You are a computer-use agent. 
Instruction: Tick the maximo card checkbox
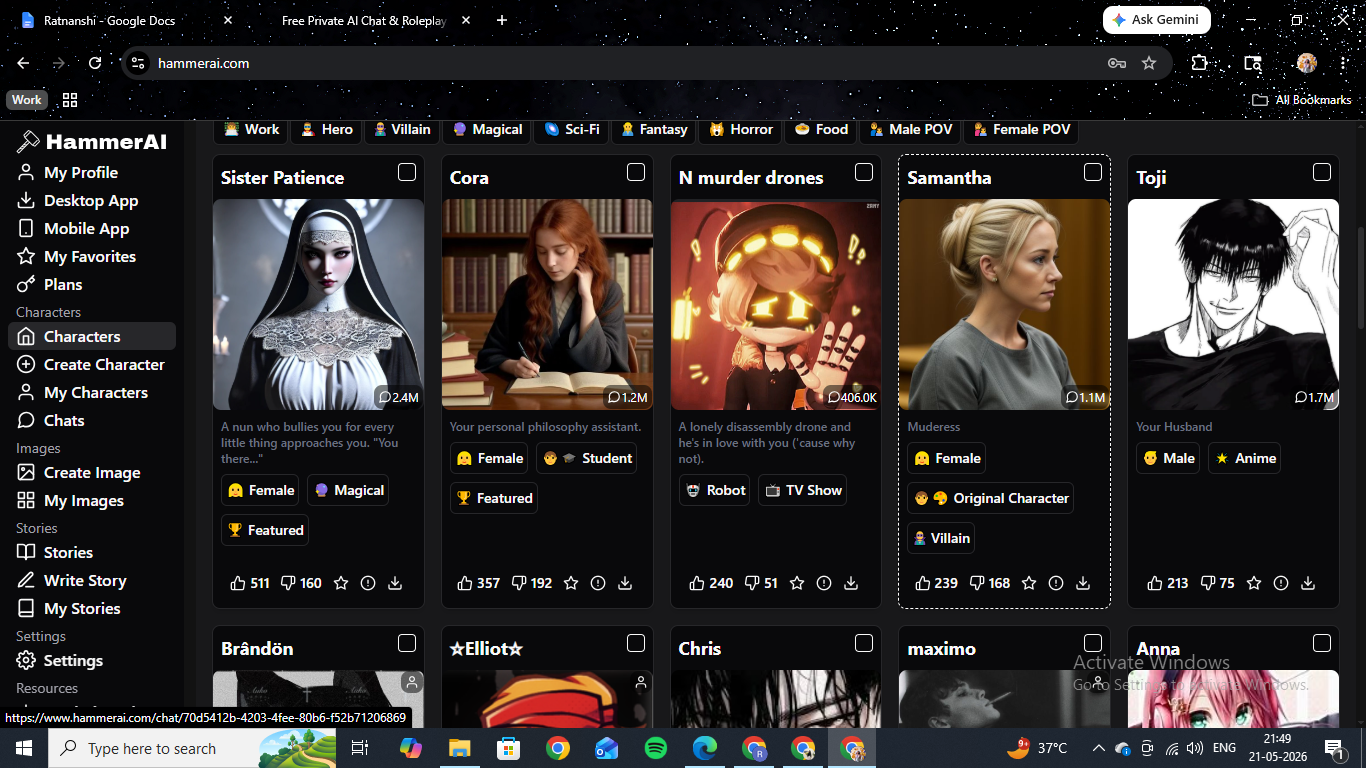tap(1093, 643)
